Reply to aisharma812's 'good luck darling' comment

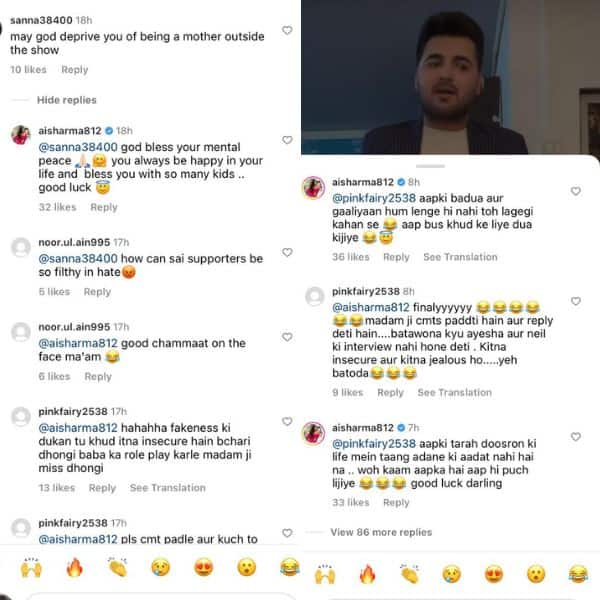click(396, 502)
